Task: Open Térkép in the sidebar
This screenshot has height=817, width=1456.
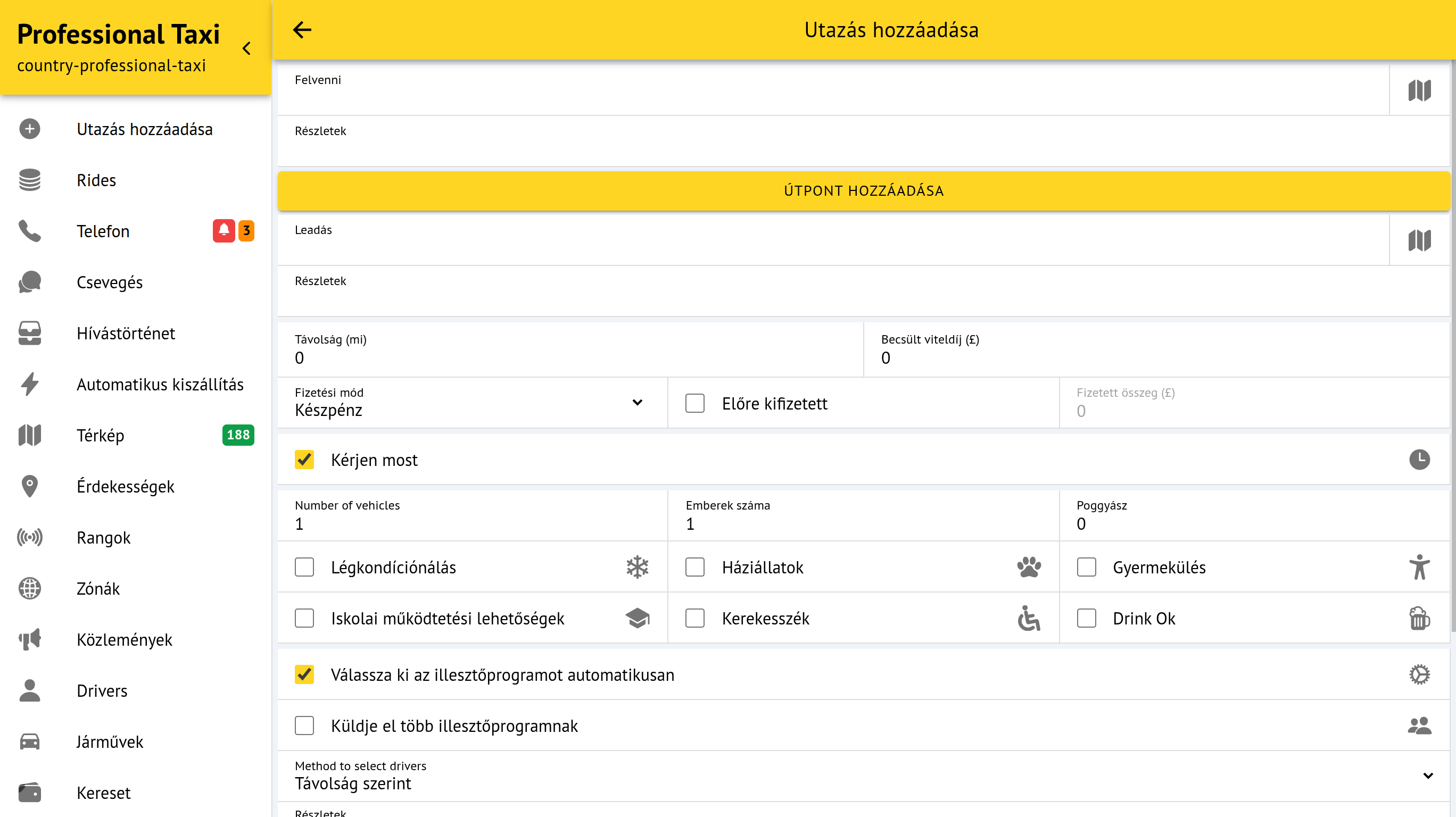Action: pyautogui.click(x=101, y=435)
